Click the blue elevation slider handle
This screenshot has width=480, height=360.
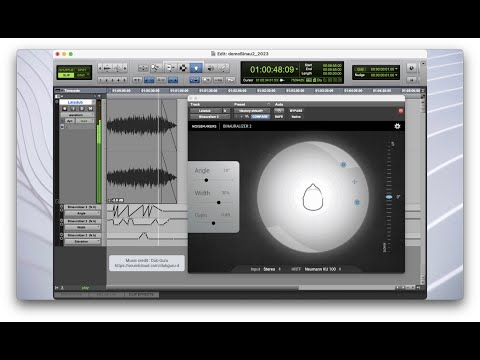(x=389, y=197)
